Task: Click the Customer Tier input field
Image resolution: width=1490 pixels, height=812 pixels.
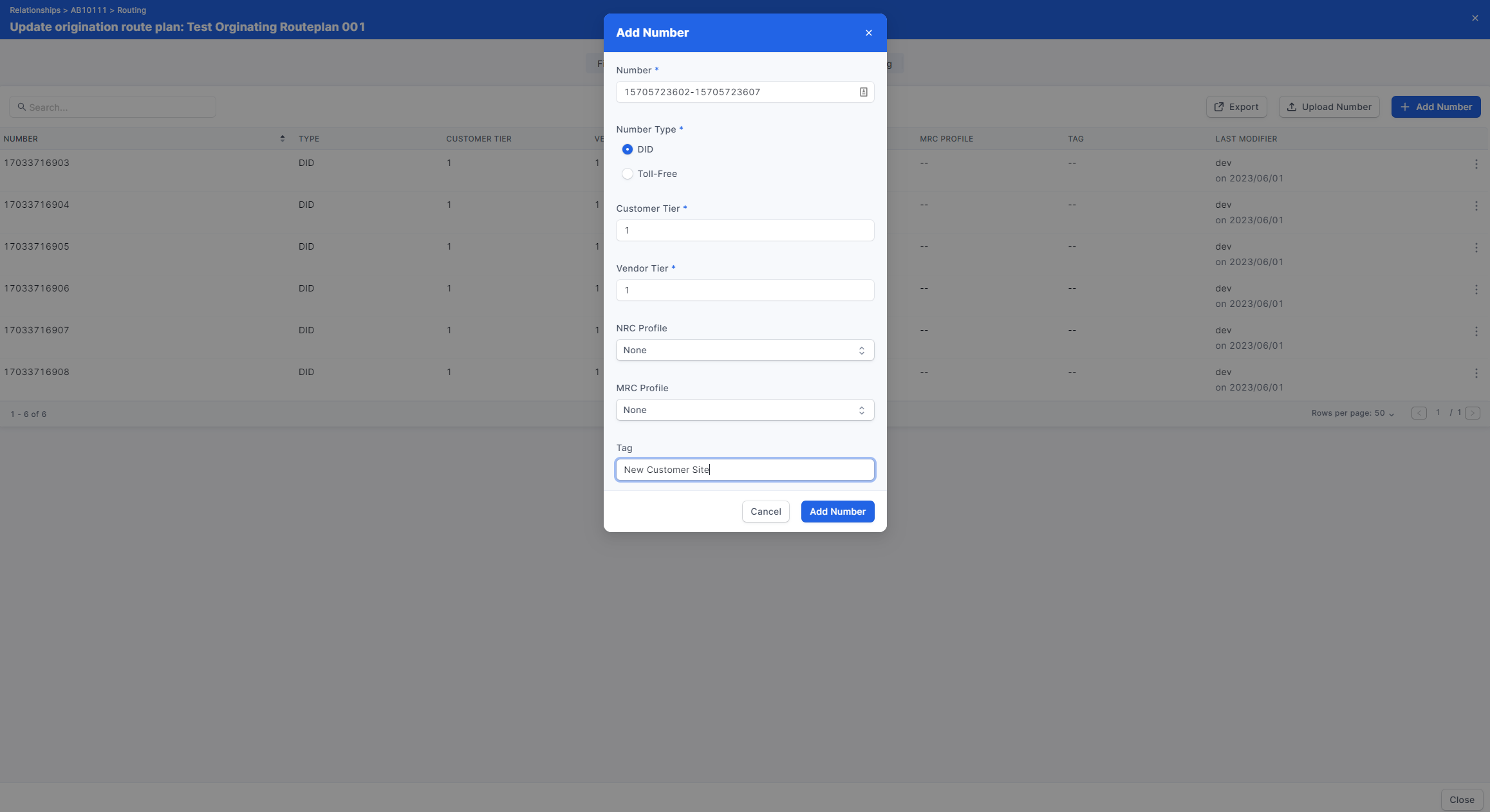Action: pyautogui.click(x=745, y=230)
